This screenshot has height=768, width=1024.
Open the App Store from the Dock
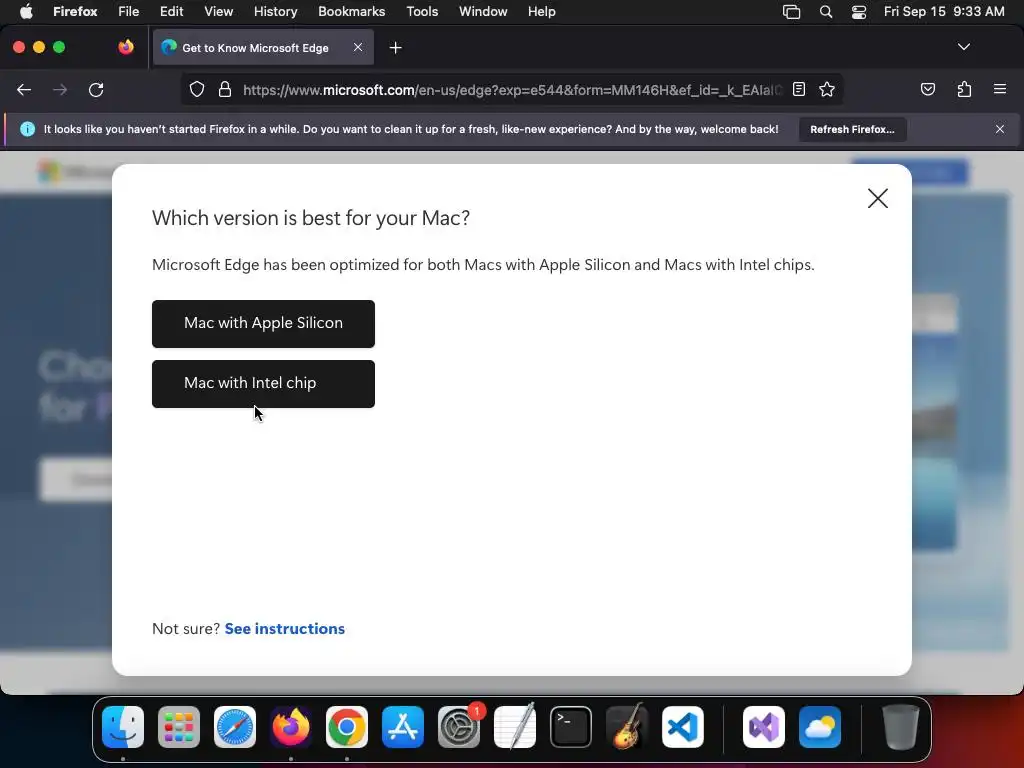coord(403,727)
